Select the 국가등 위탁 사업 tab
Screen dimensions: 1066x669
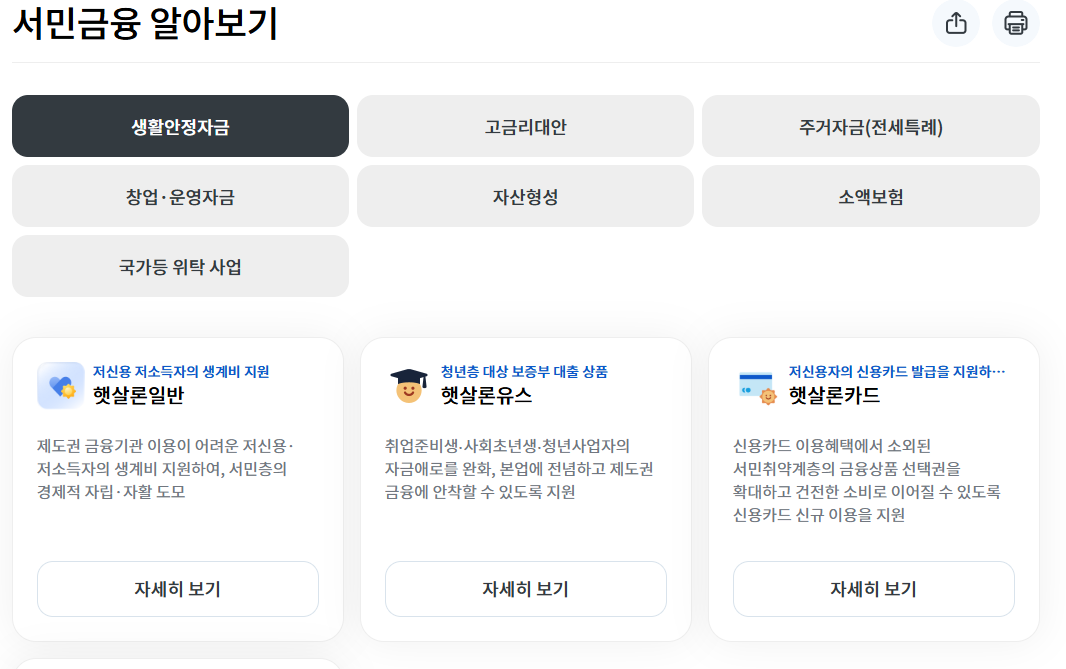180,266
